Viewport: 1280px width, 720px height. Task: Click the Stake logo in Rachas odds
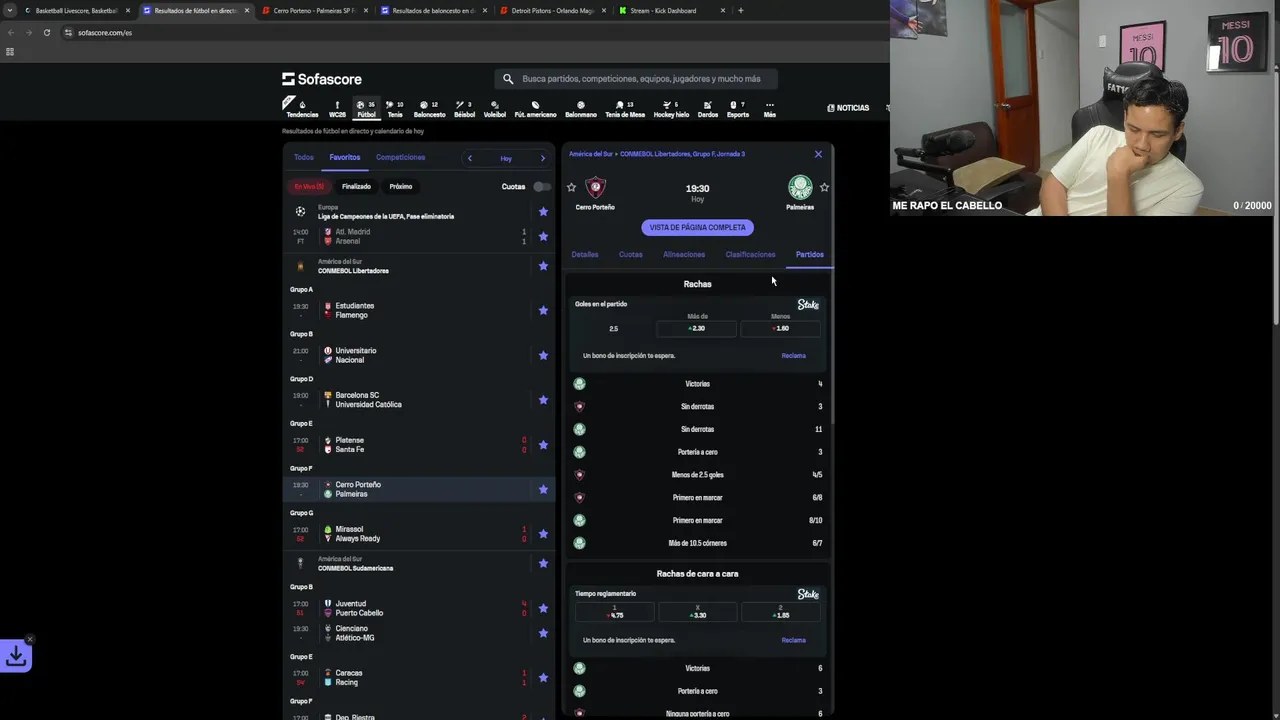tap(808, 305)
